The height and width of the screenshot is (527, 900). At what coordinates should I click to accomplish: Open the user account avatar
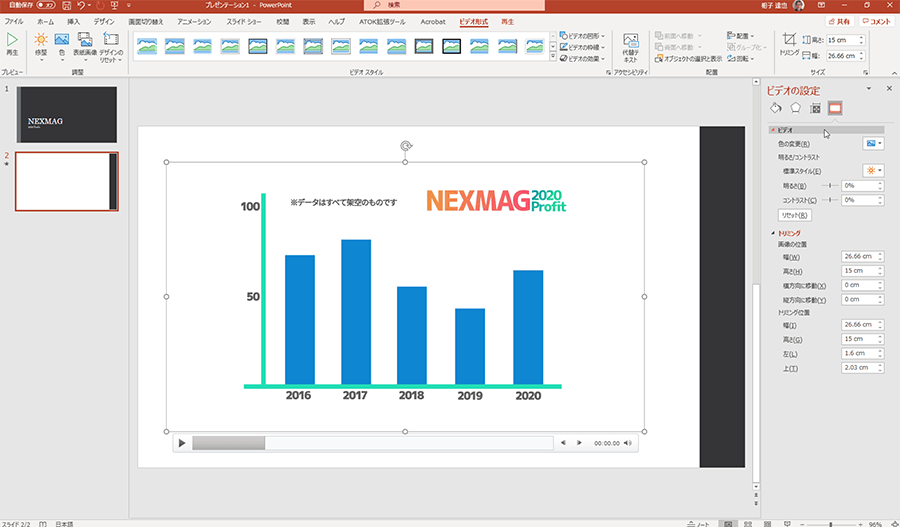798,5
